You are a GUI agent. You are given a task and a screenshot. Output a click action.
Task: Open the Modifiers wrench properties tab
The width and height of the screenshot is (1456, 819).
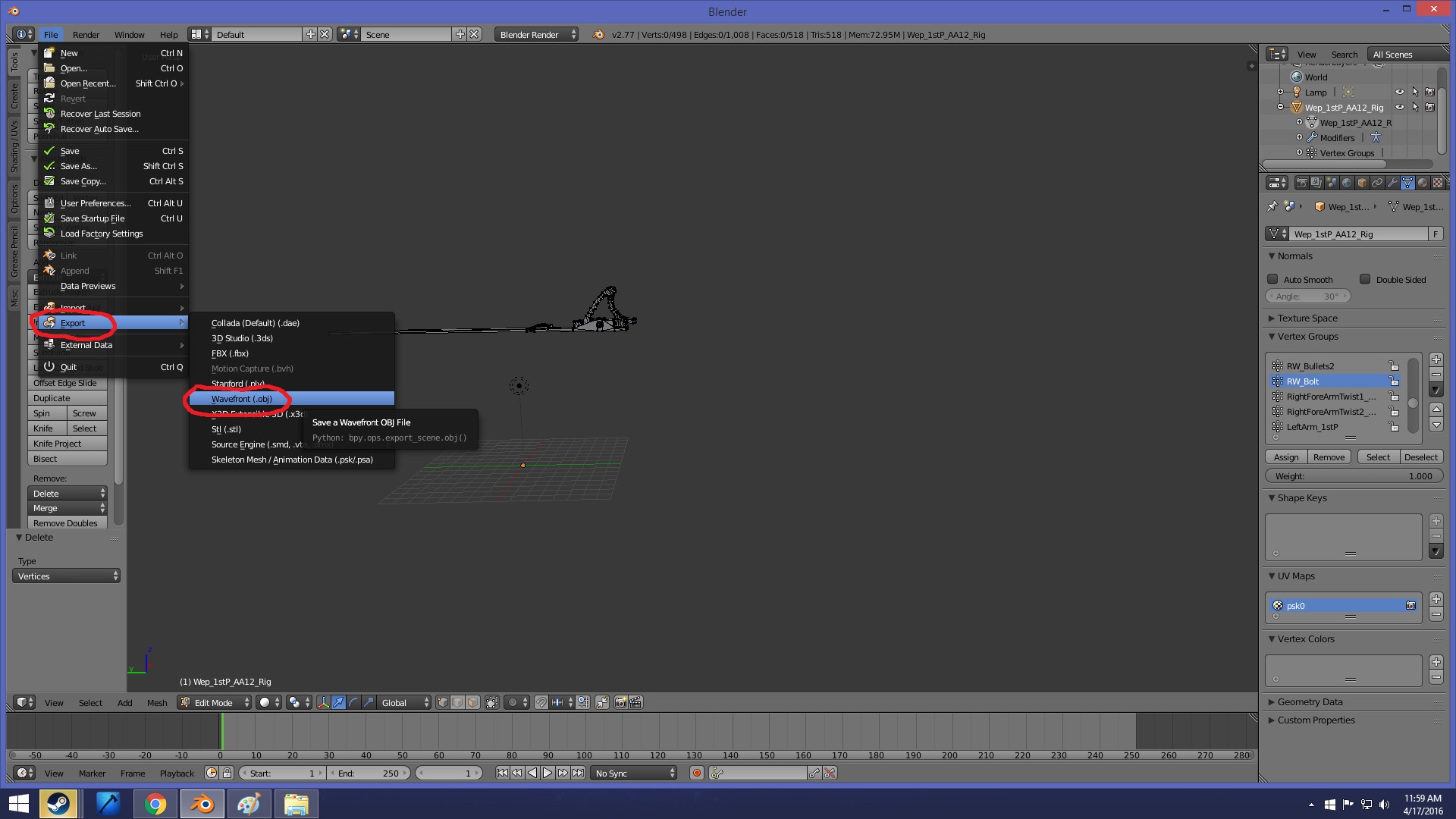coord(1392,183)
